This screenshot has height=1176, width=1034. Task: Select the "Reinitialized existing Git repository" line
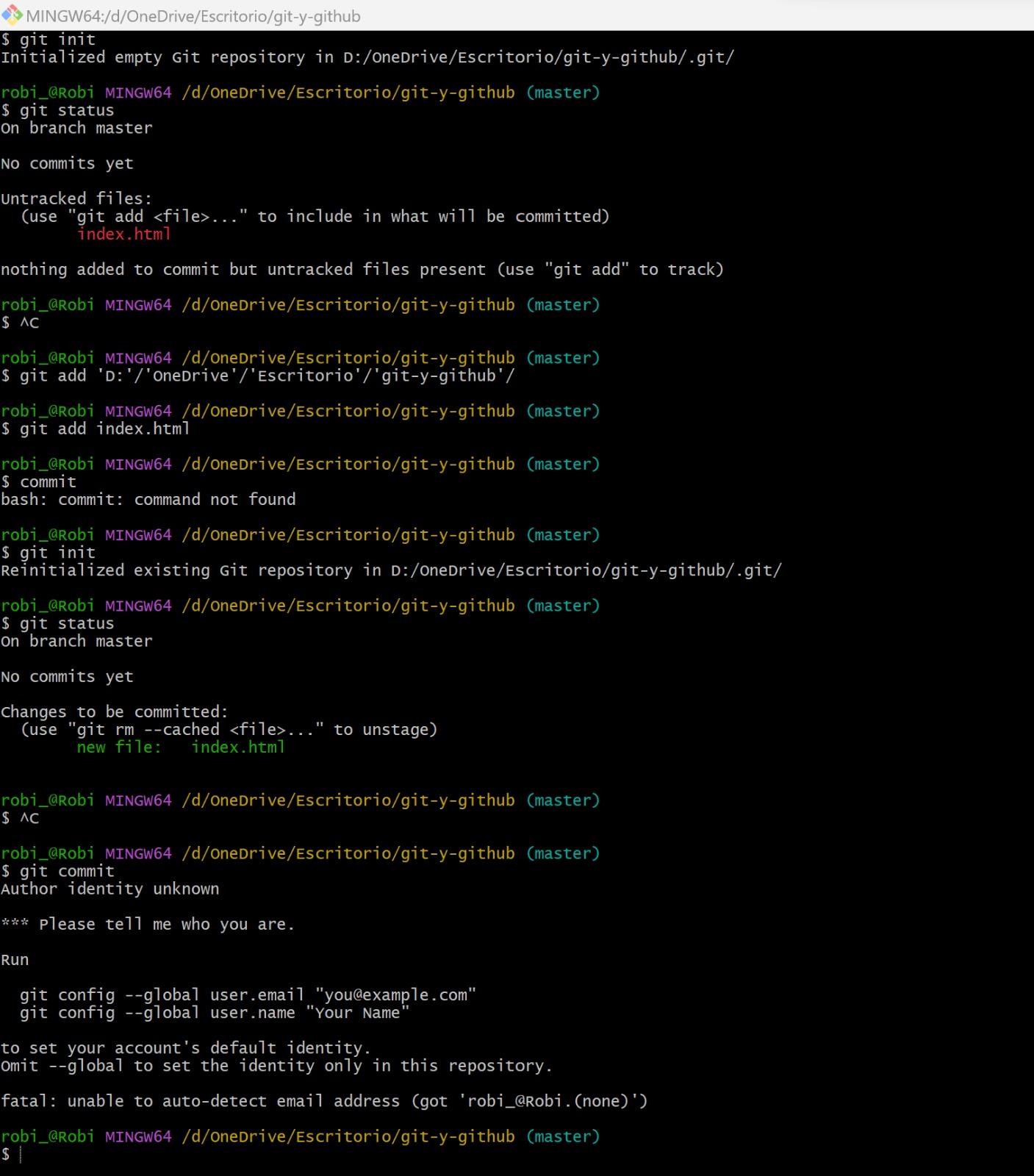pos(391,570)
